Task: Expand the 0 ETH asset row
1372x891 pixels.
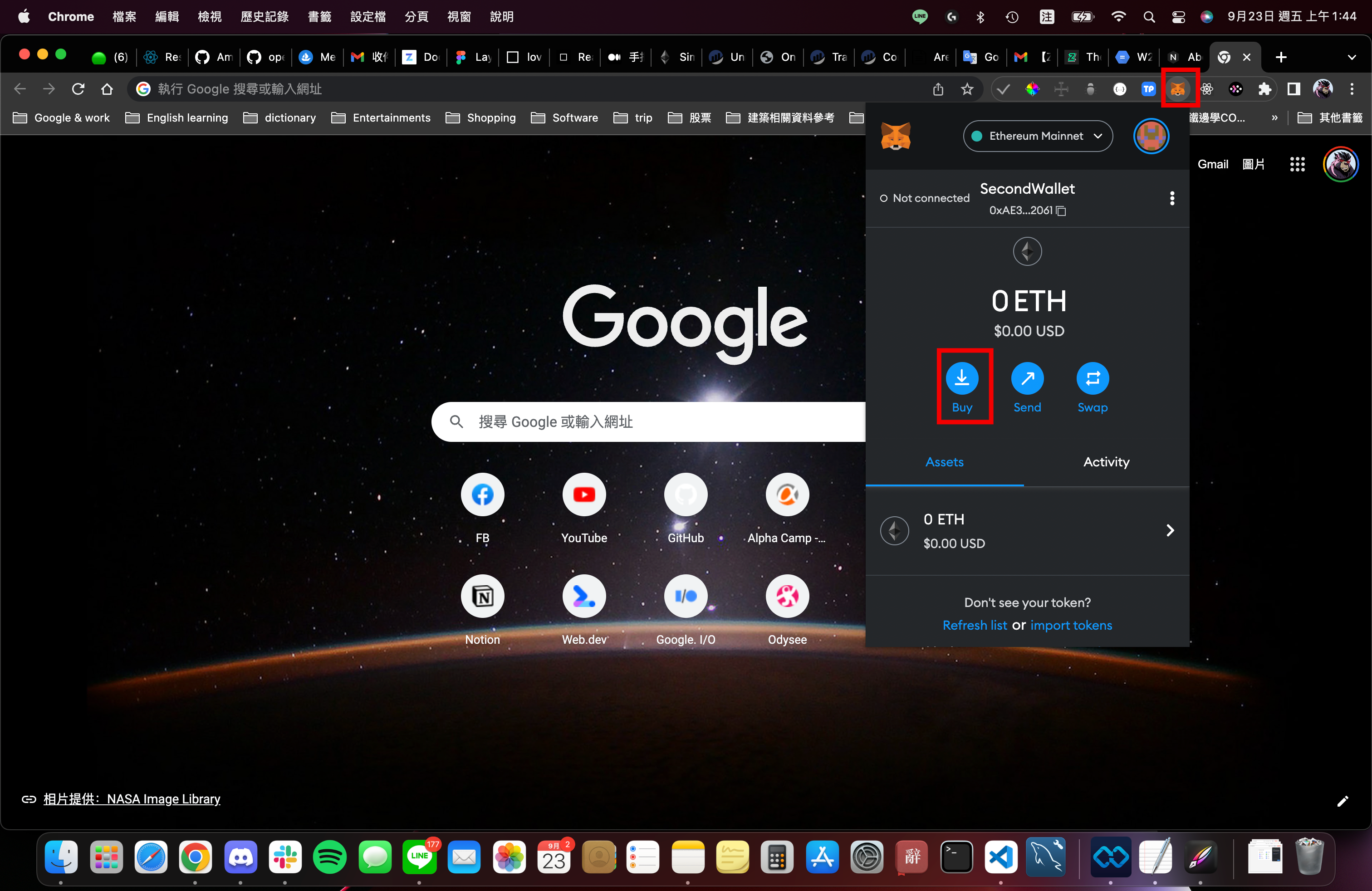Action: (1027, 531)
